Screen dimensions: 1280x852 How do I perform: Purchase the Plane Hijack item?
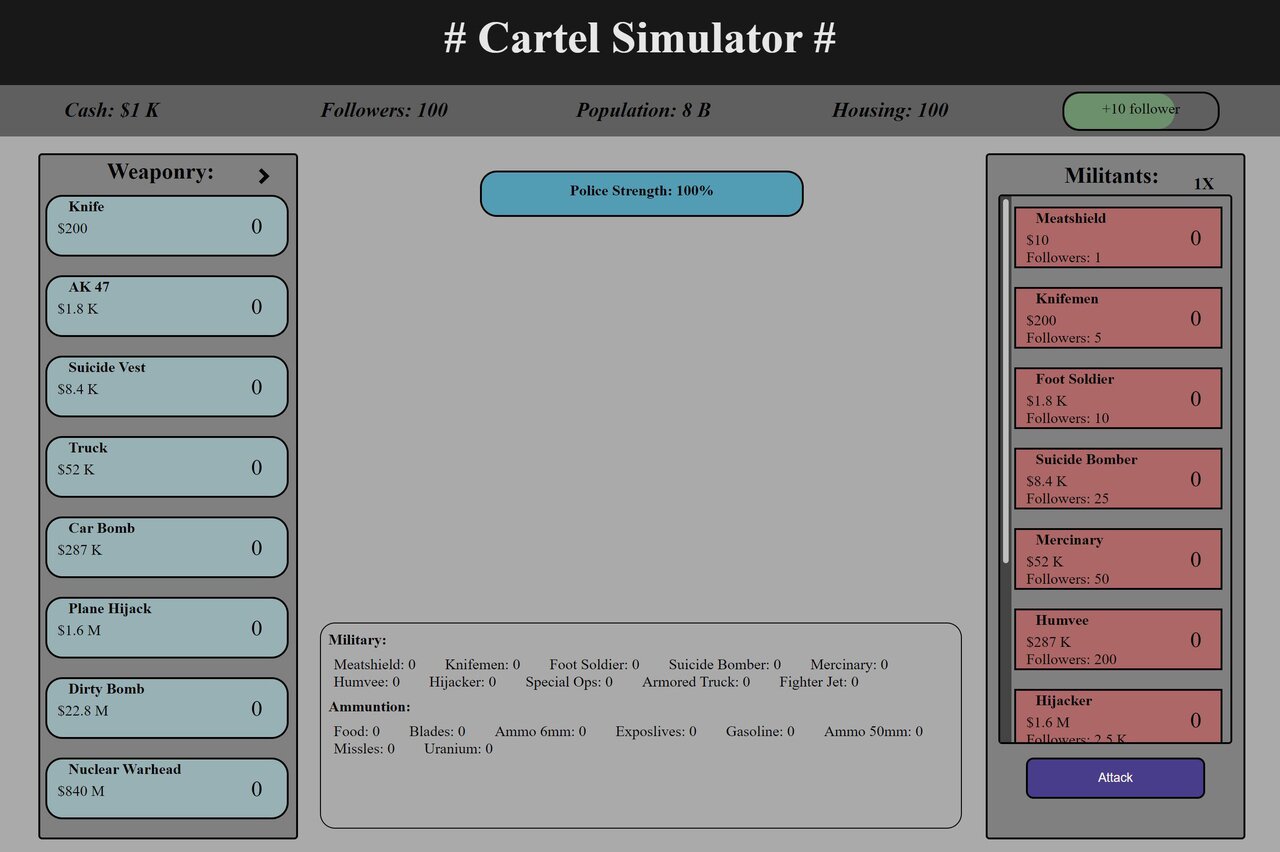(x=166, y=628)
